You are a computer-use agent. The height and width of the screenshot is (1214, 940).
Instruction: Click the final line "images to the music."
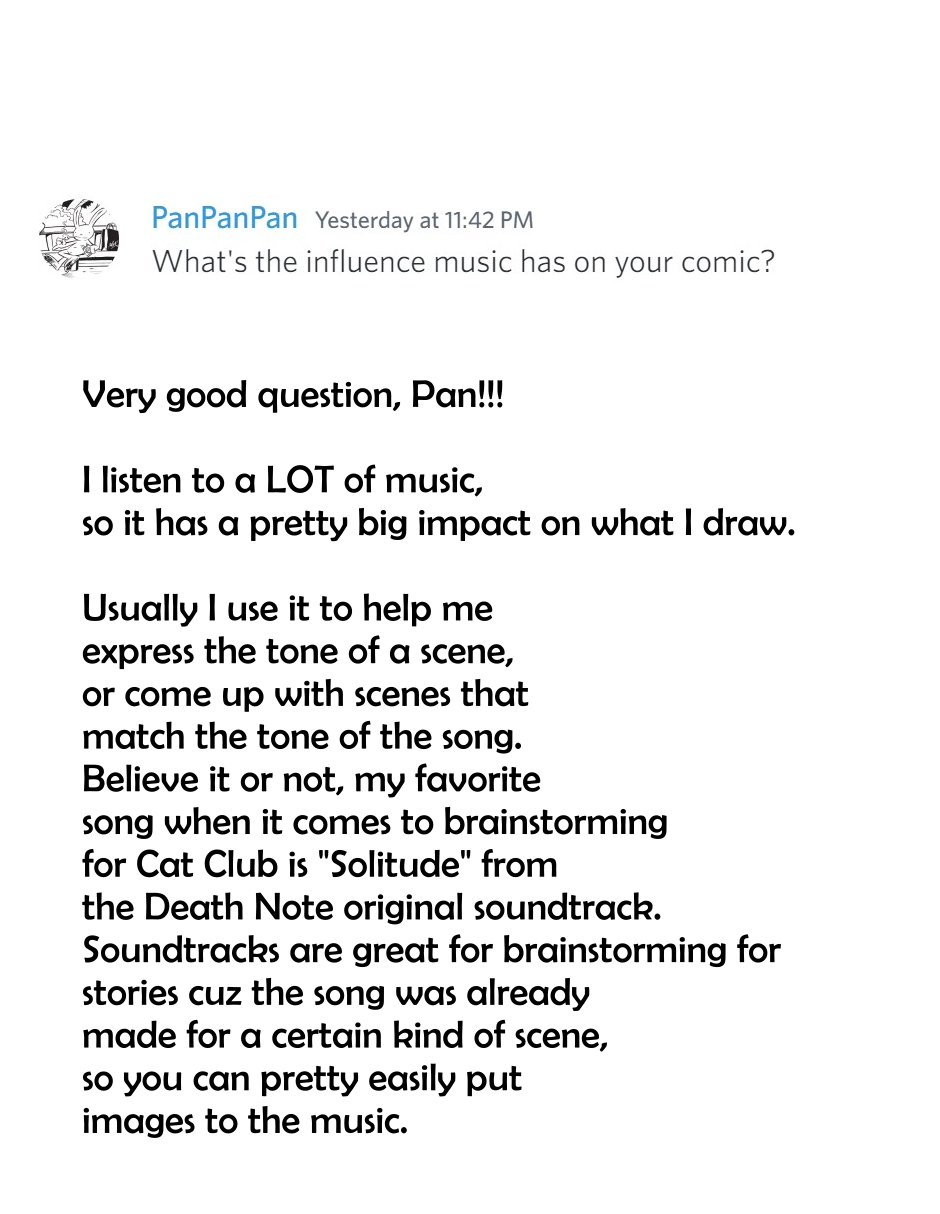point(245,1121)
